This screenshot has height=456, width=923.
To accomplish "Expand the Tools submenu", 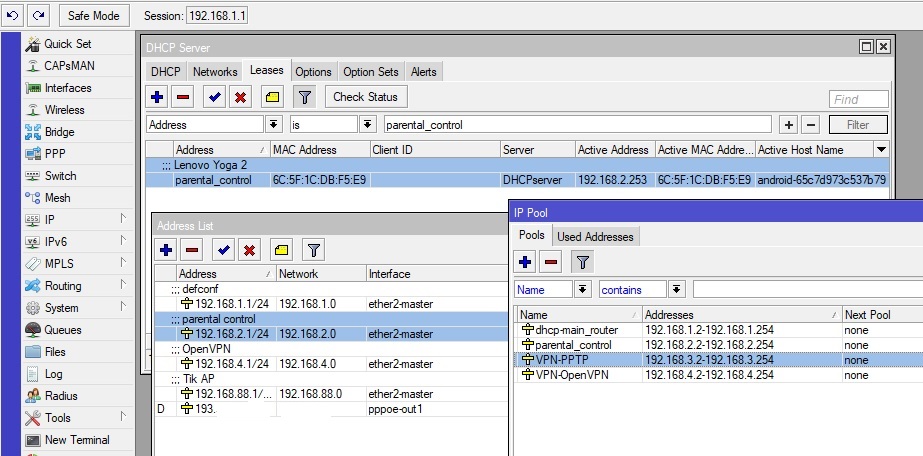I will [77, 418].
